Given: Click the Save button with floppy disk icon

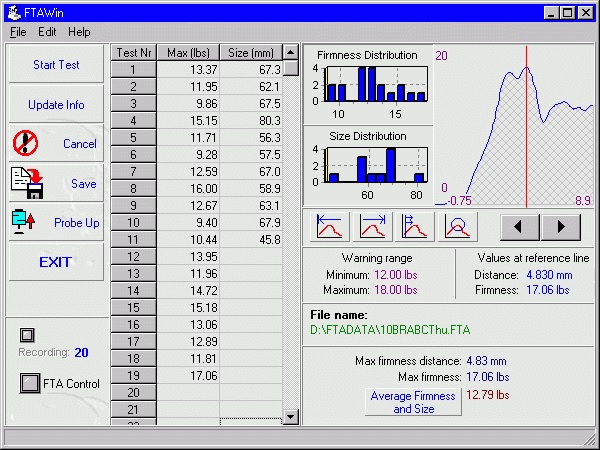Looking at the screenshot, I should [56, 183].
